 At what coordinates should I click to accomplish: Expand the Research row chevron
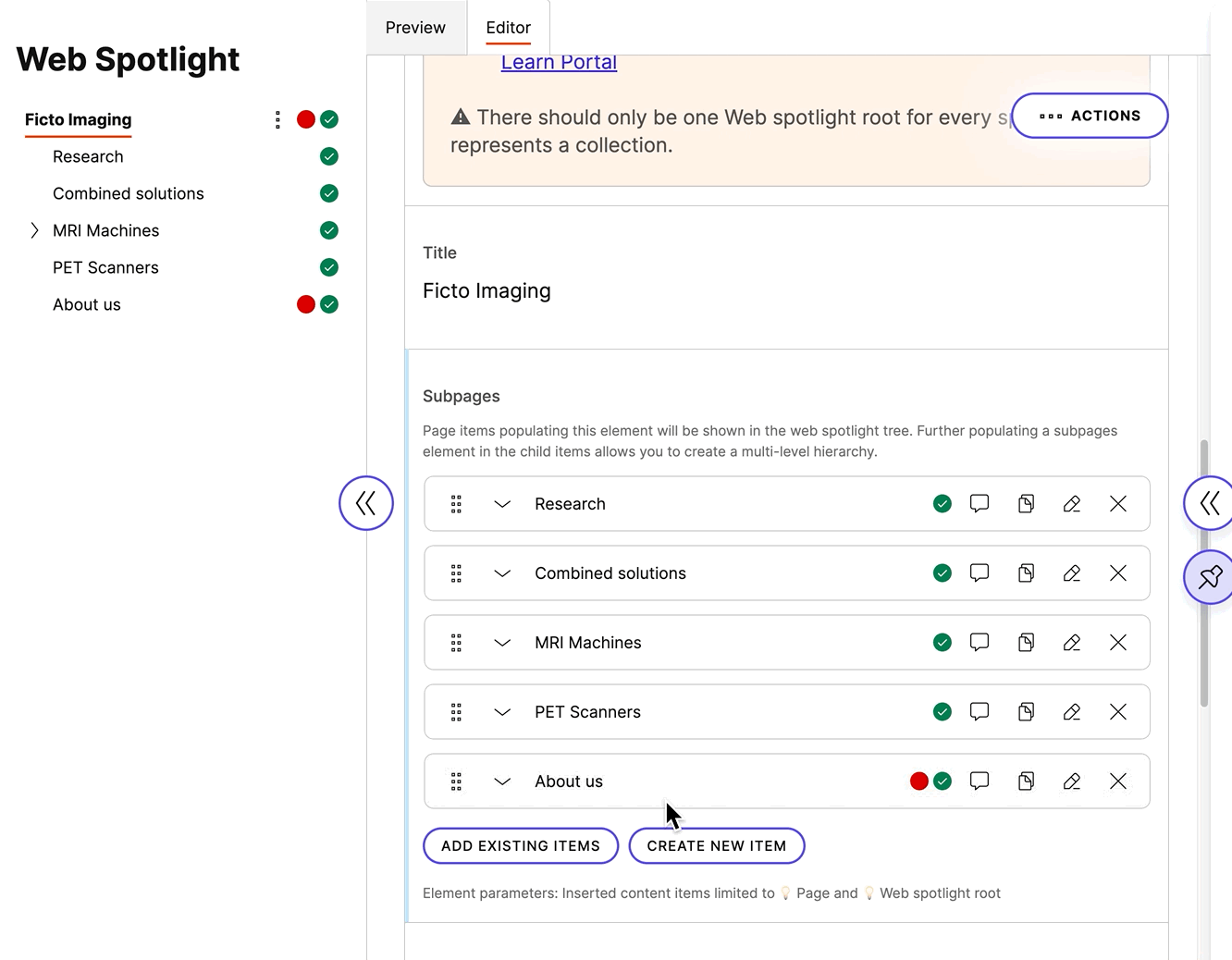point(502,503)
